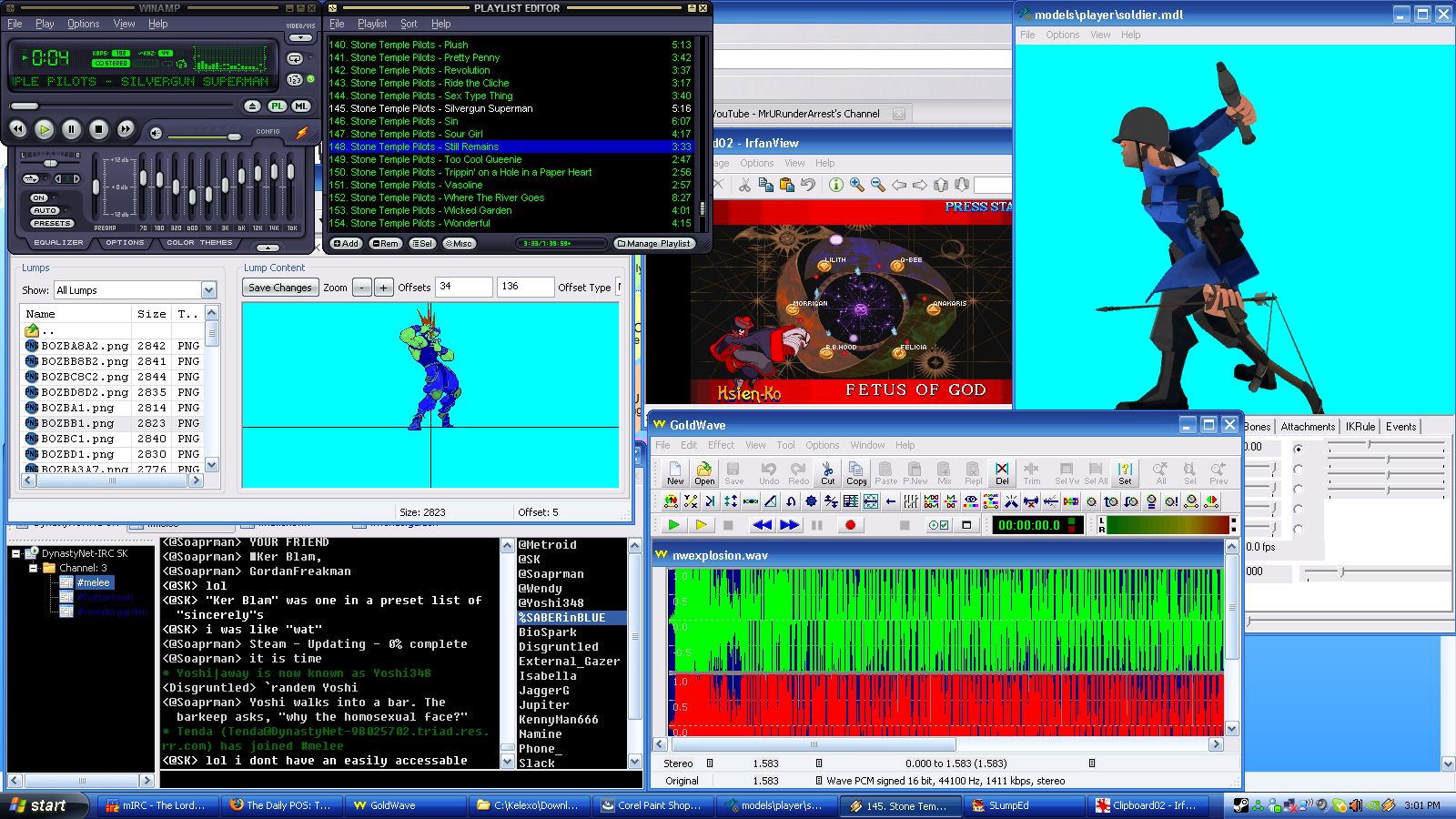Open GoldWave control properties icon next to stop

point(938,525)
